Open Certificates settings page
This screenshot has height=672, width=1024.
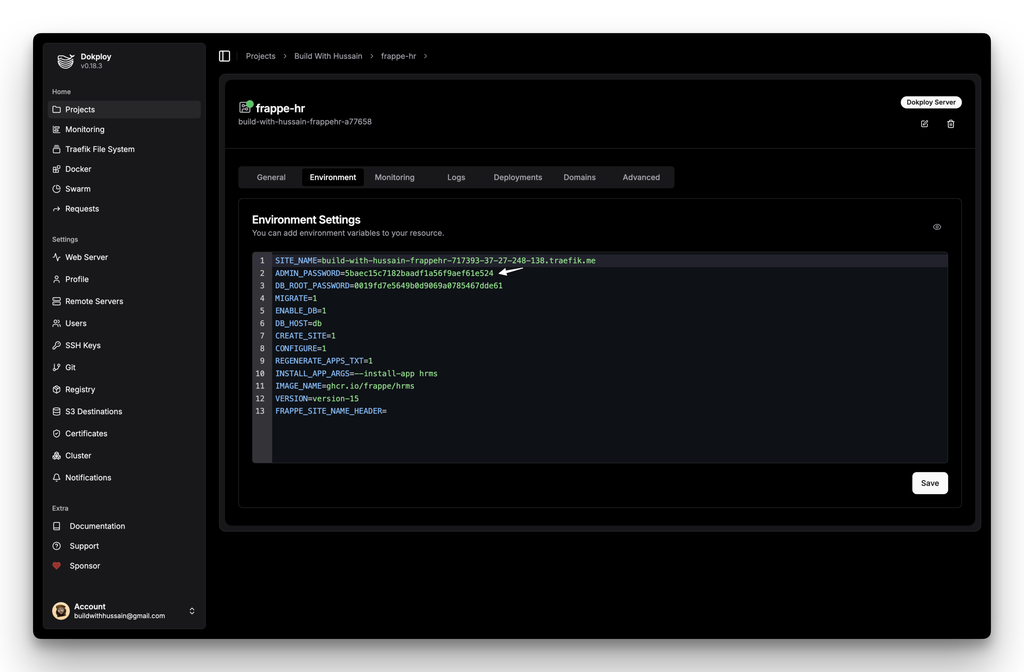pyautogui.click(x=86, y=433)
